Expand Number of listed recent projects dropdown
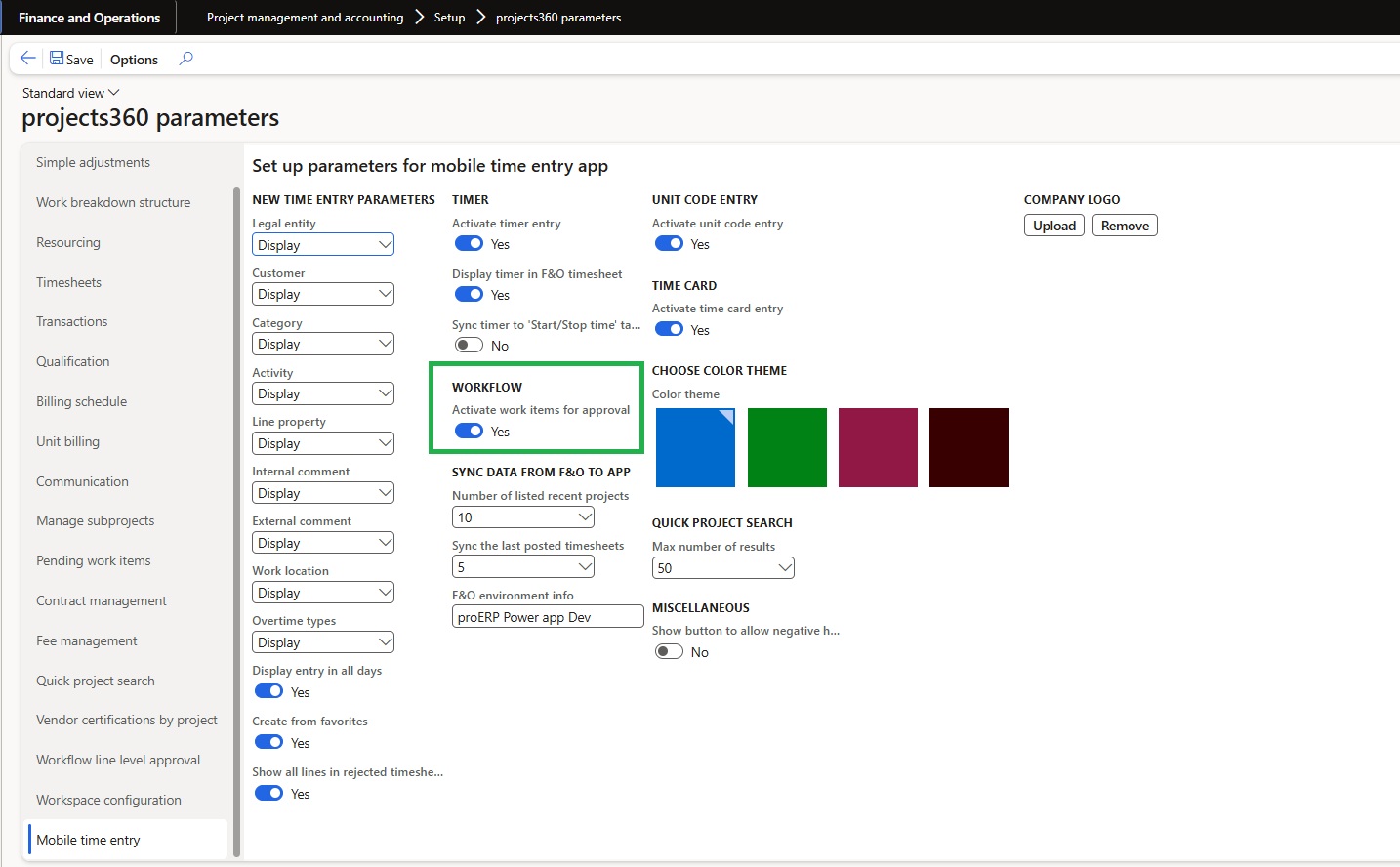Screen dimensions: 1400x867 click(585, 517)
